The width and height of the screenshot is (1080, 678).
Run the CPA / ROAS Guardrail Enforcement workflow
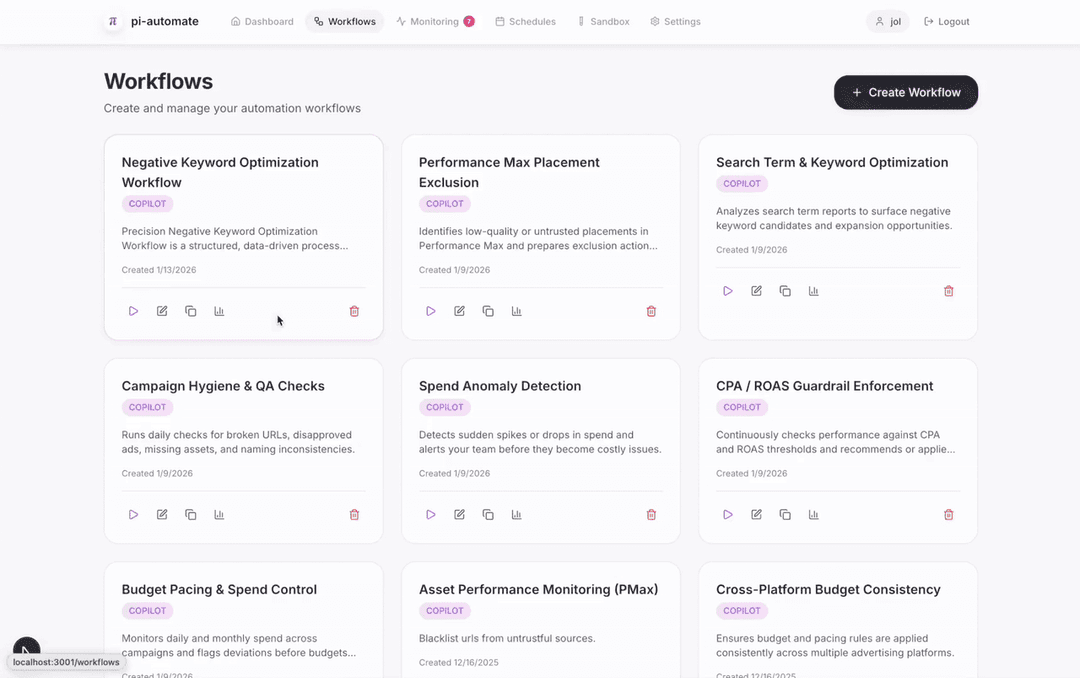tap(727, 514)
